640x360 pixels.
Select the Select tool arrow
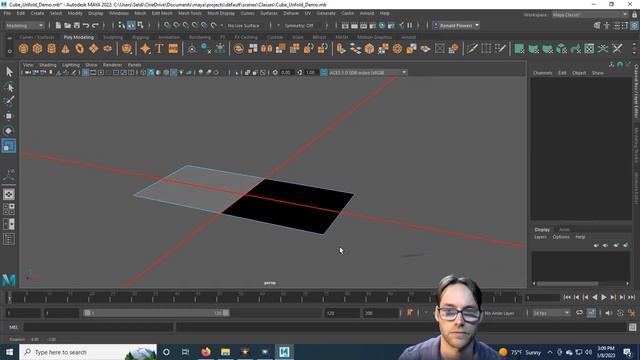(x=9, y=72)
